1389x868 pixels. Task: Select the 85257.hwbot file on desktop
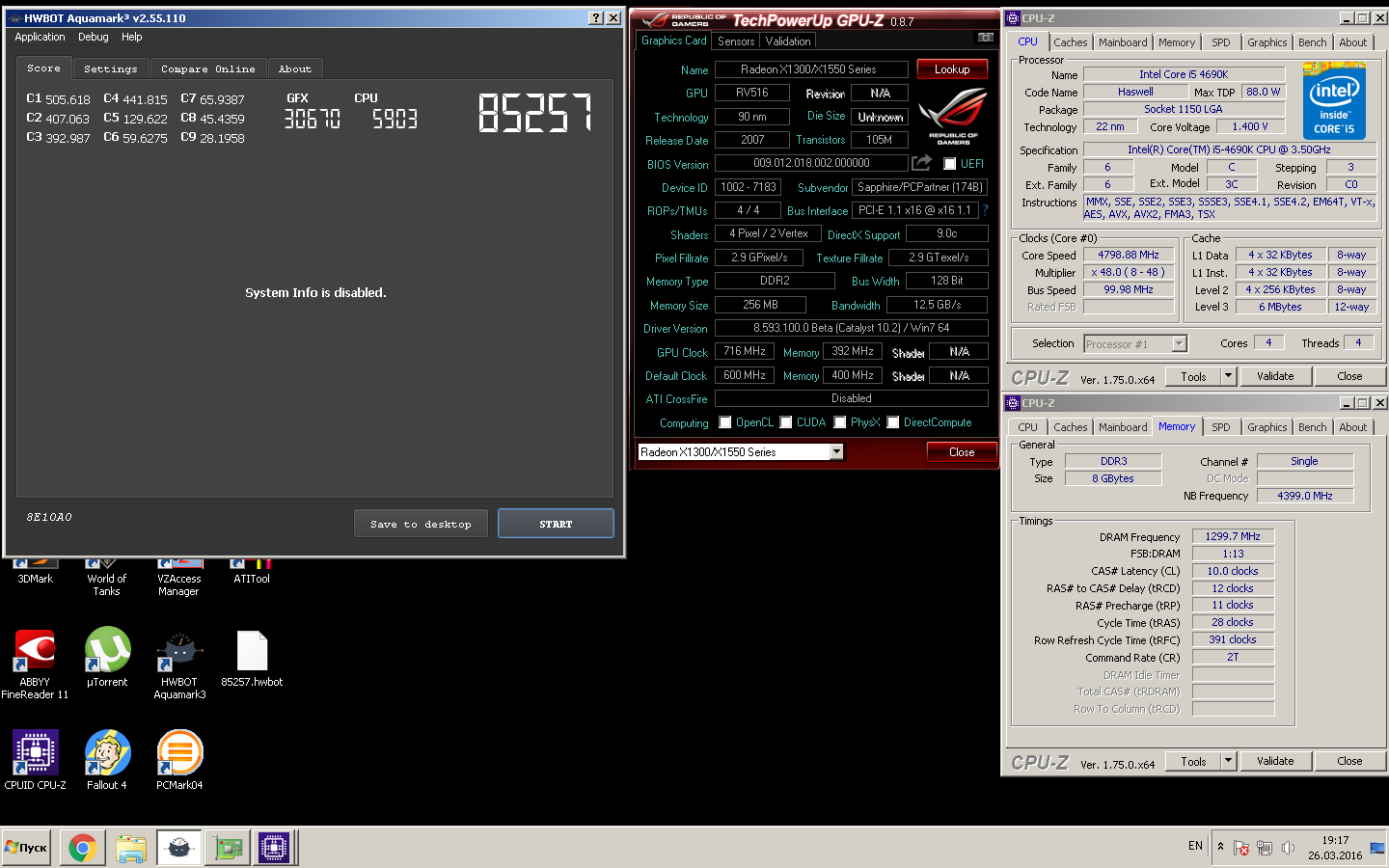[252, 658]
